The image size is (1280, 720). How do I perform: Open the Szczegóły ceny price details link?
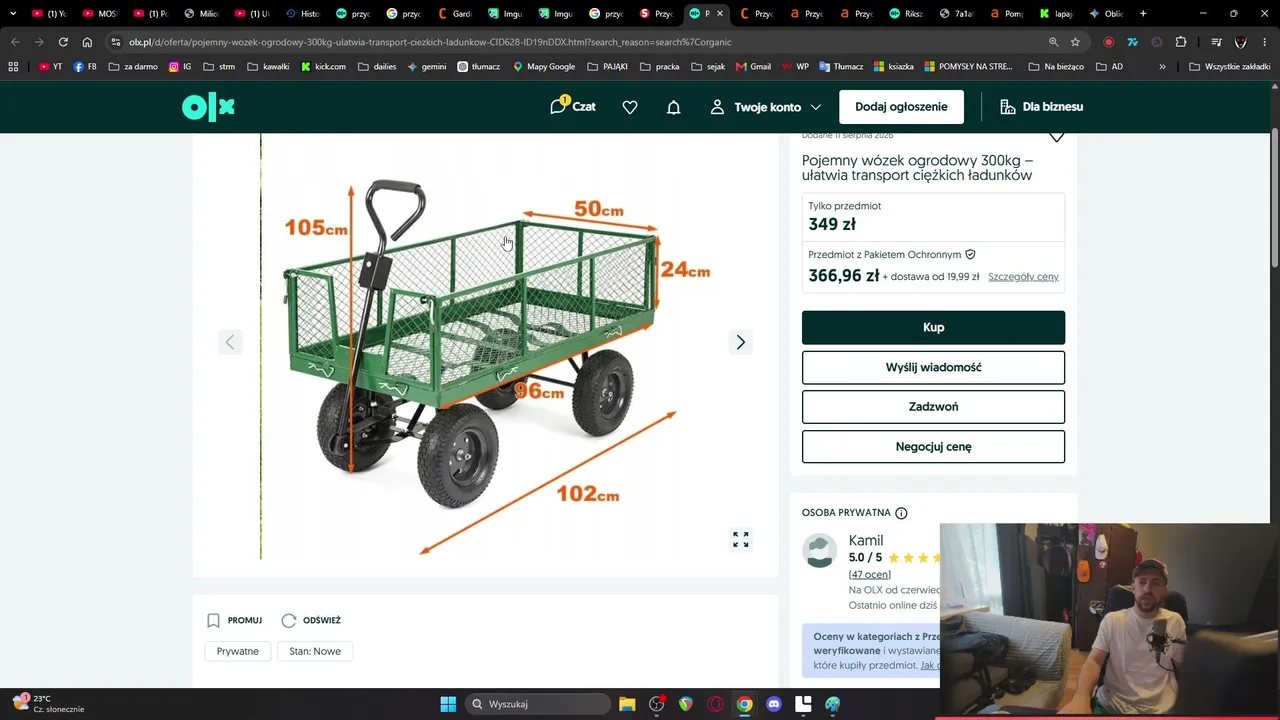click(1023, 277)
